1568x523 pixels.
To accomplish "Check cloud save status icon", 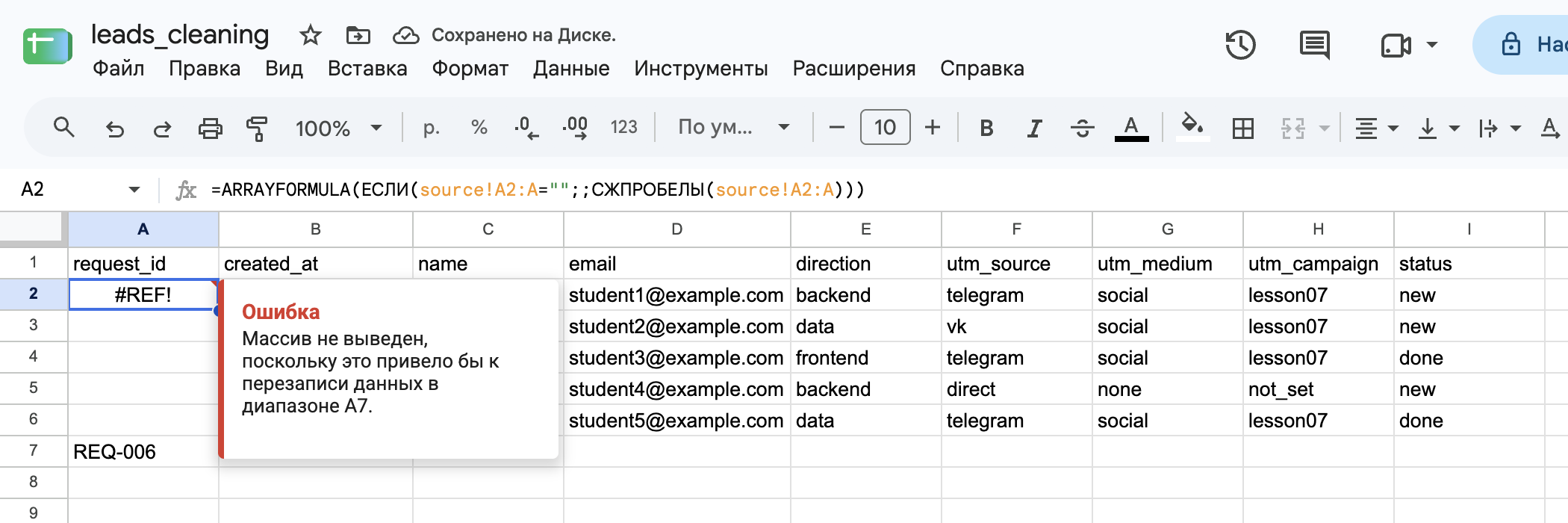I will tap(405, 35).
